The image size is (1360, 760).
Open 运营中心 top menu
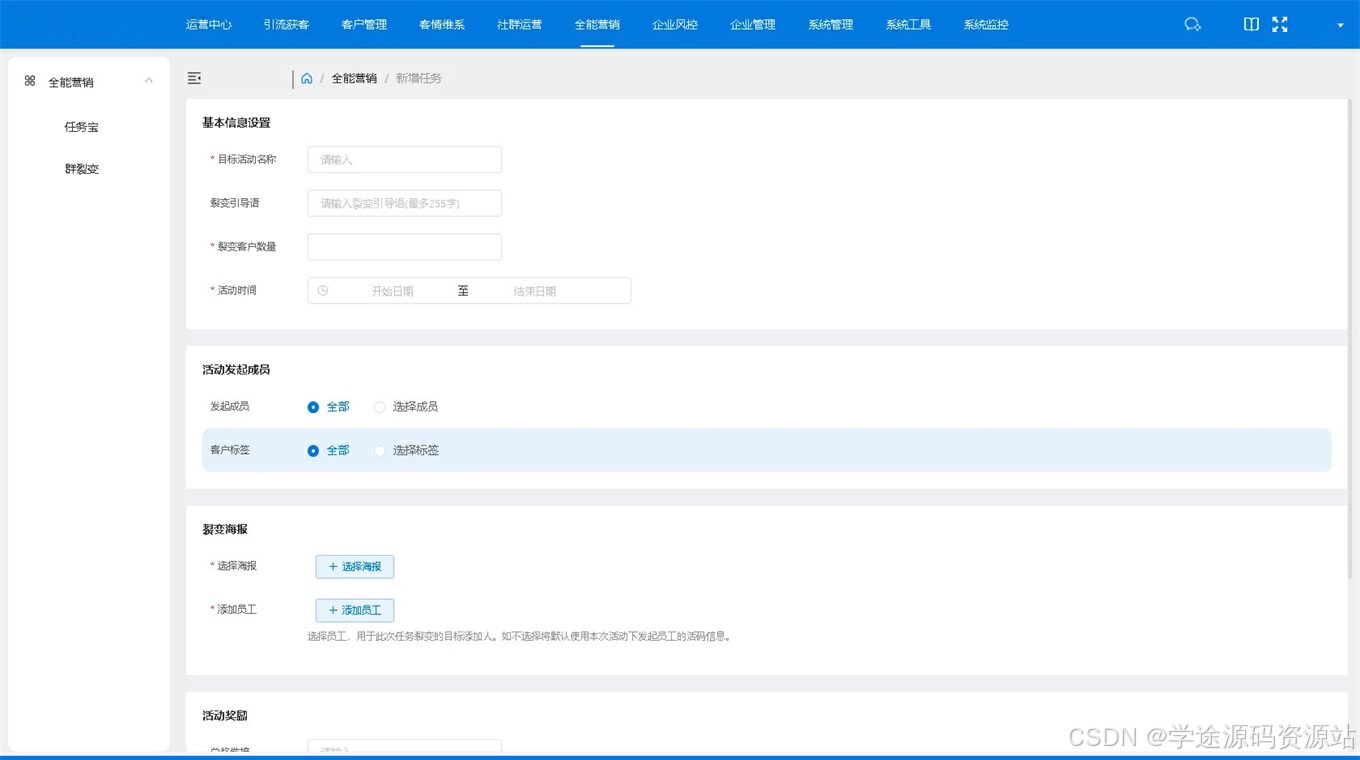pyautogui.click(x=208, y=25)
